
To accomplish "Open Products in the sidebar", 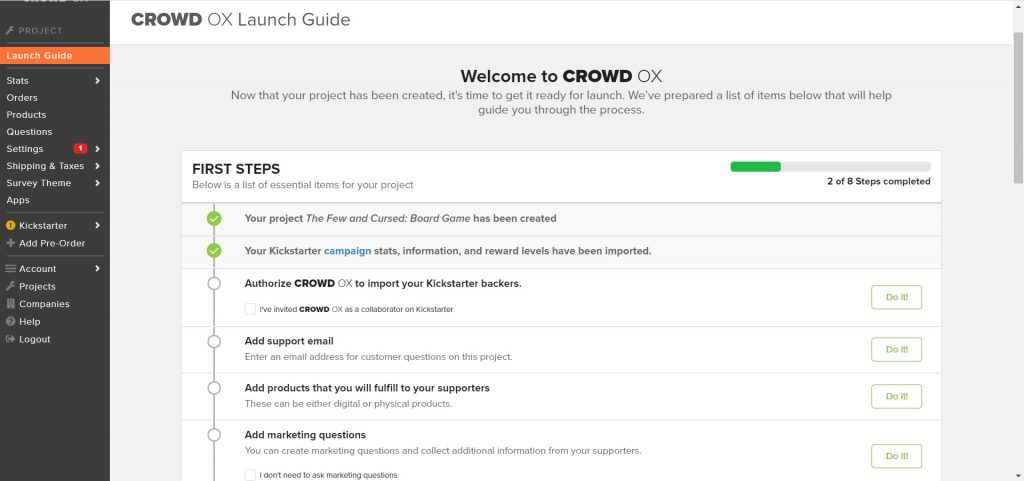I will [x=26, y=115].
